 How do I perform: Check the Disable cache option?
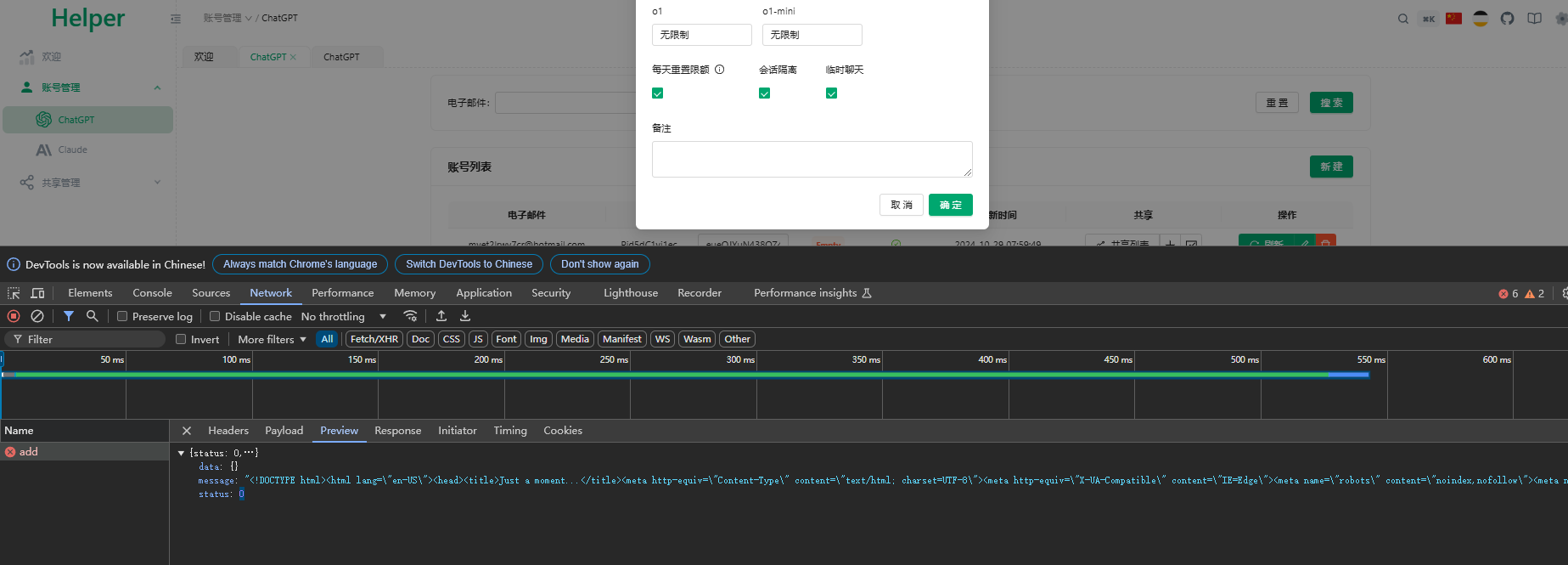(x=215, y=316)
